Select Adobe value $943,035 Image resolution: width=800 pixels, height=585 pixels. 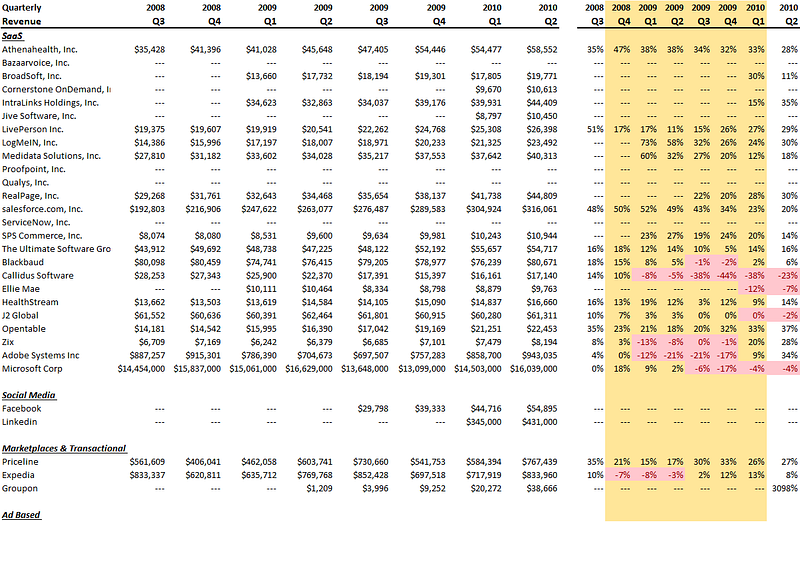[540, 355]
